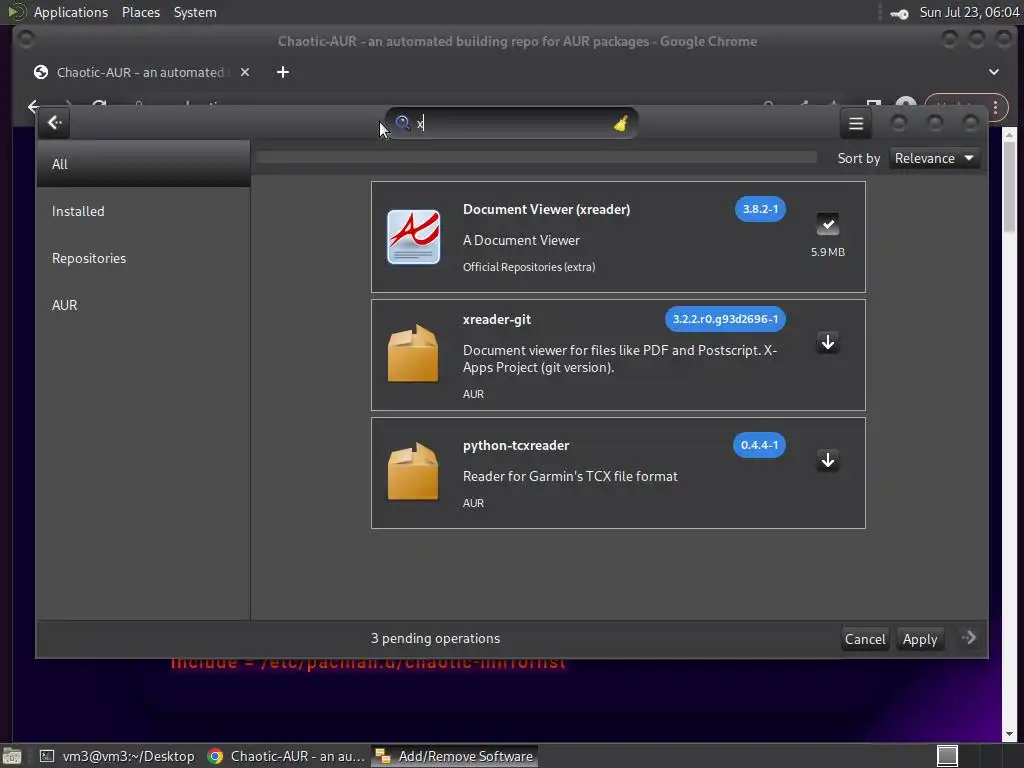Uncheck the installed Document Viewer xreader checkbox
This screenshot has height=768, width=1024.
coord(827,224)
